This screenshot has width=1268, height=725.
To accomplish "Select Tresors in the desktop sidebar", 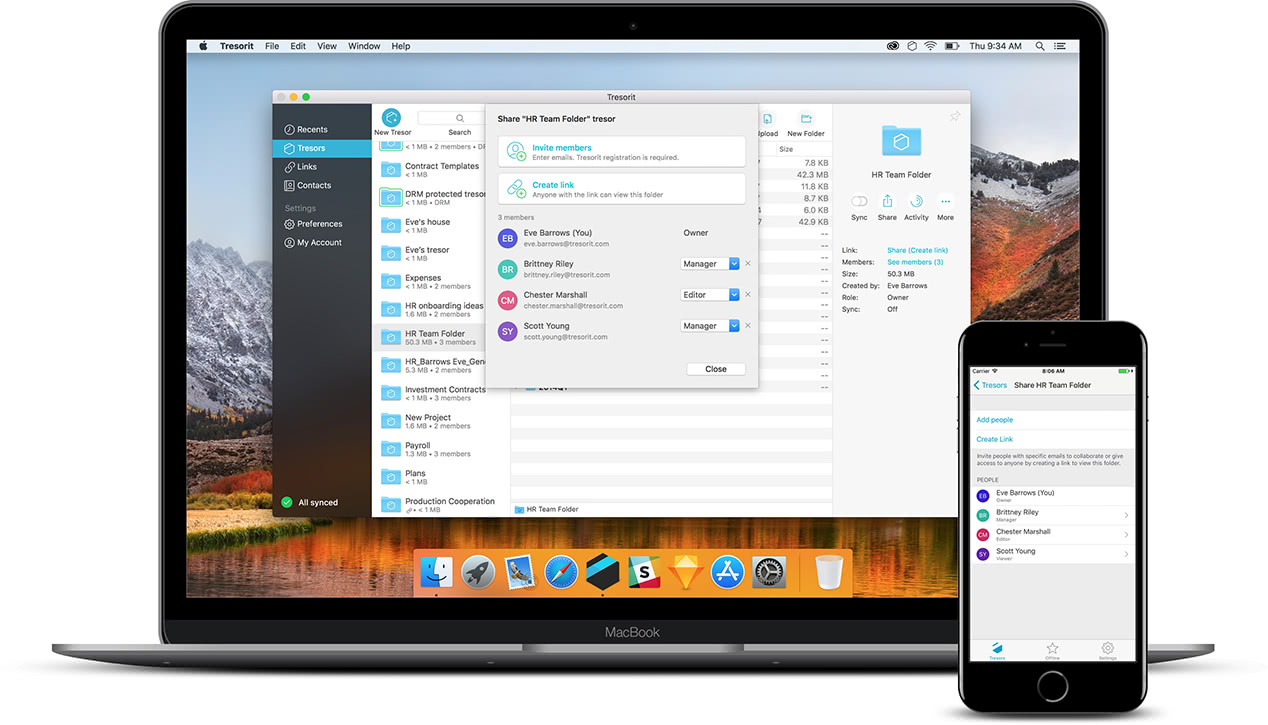I will coord(322,148).
